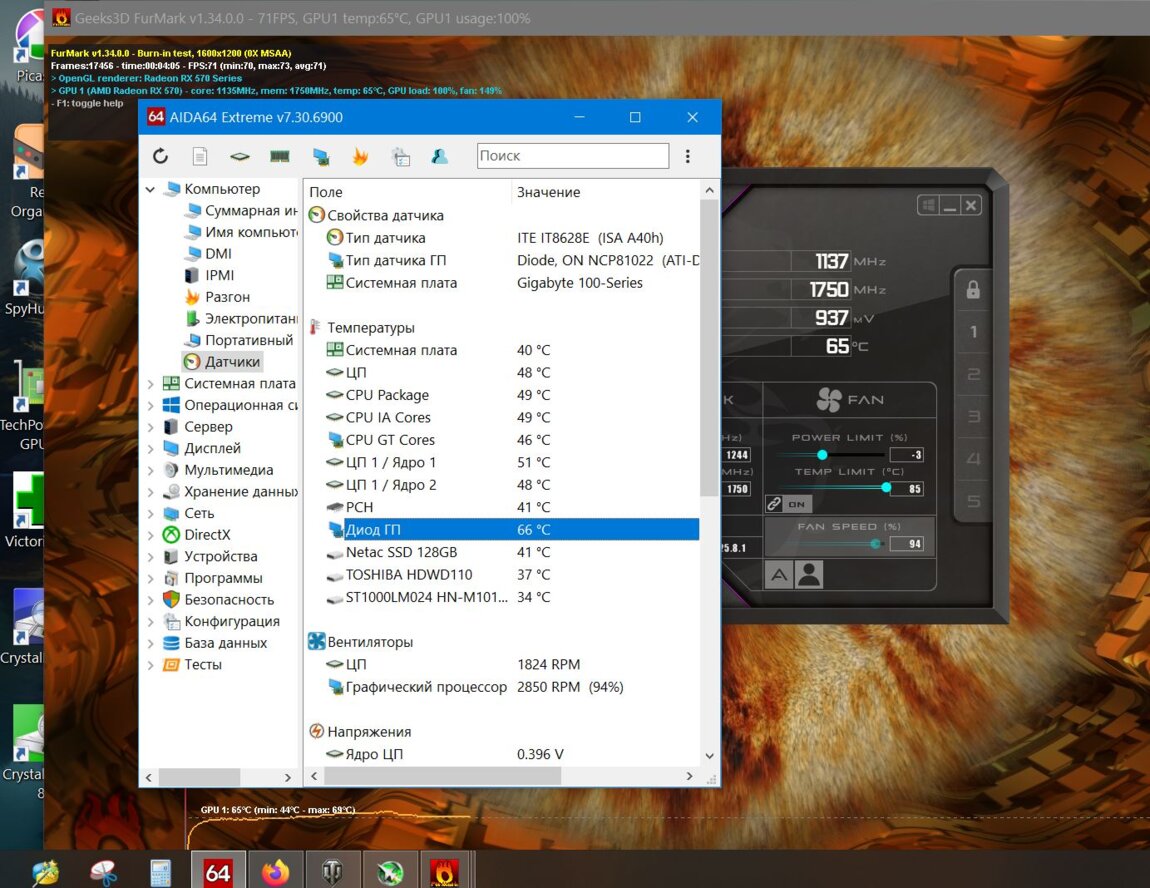Click the user silhouette icon in AIDA64 toolbar
This screenshot has width=1150, height=888.
(439, 156)
